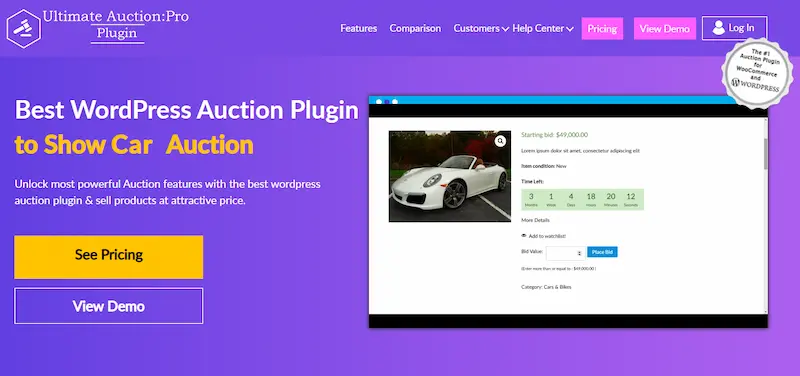Click the Add to watchlist! link
The height and width of the screenshot is (376, 800).
click(547, 236)
